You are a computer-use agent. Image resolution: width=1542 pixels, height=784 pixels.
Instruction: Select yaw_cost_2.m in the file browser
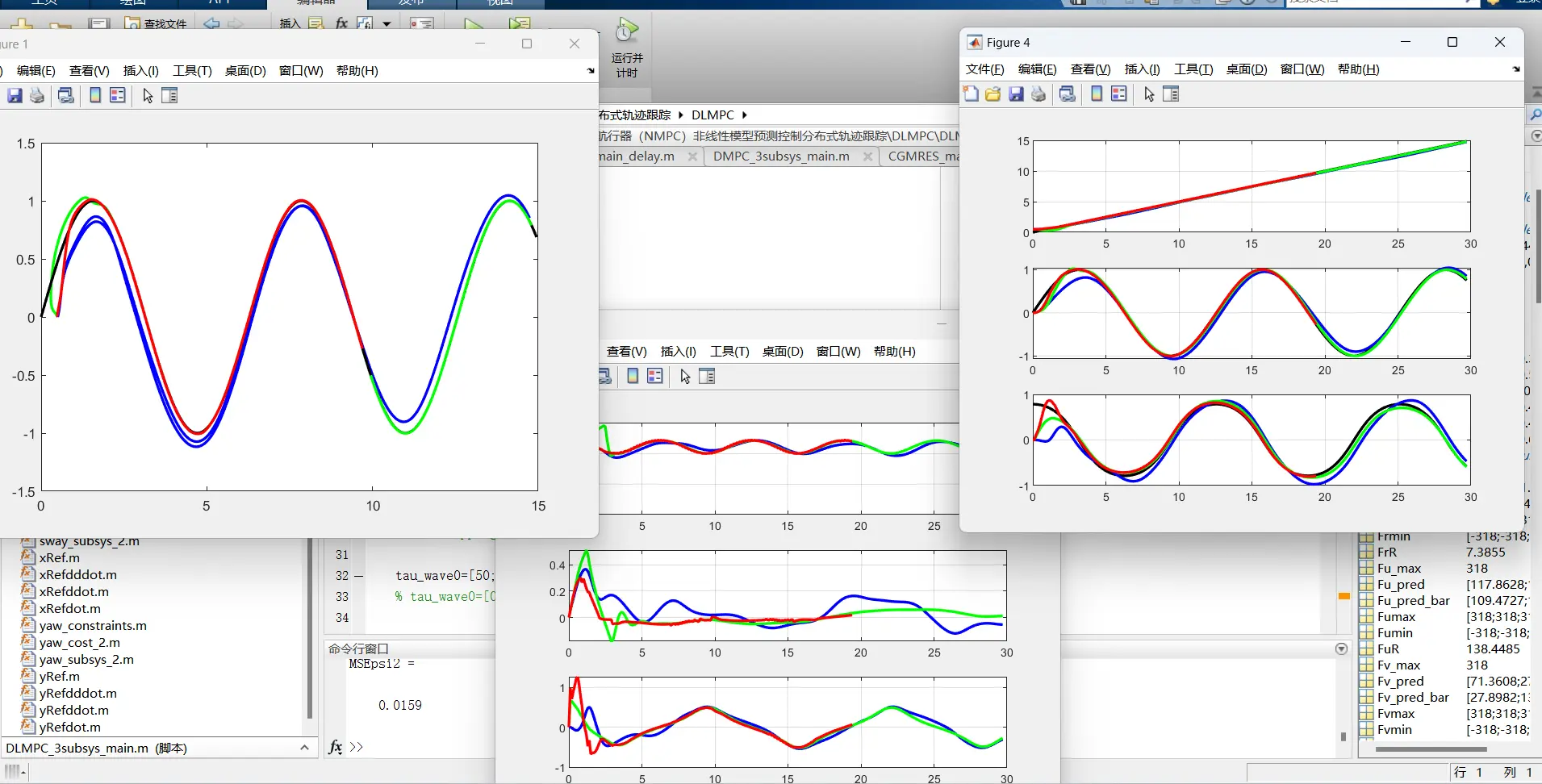80,642
